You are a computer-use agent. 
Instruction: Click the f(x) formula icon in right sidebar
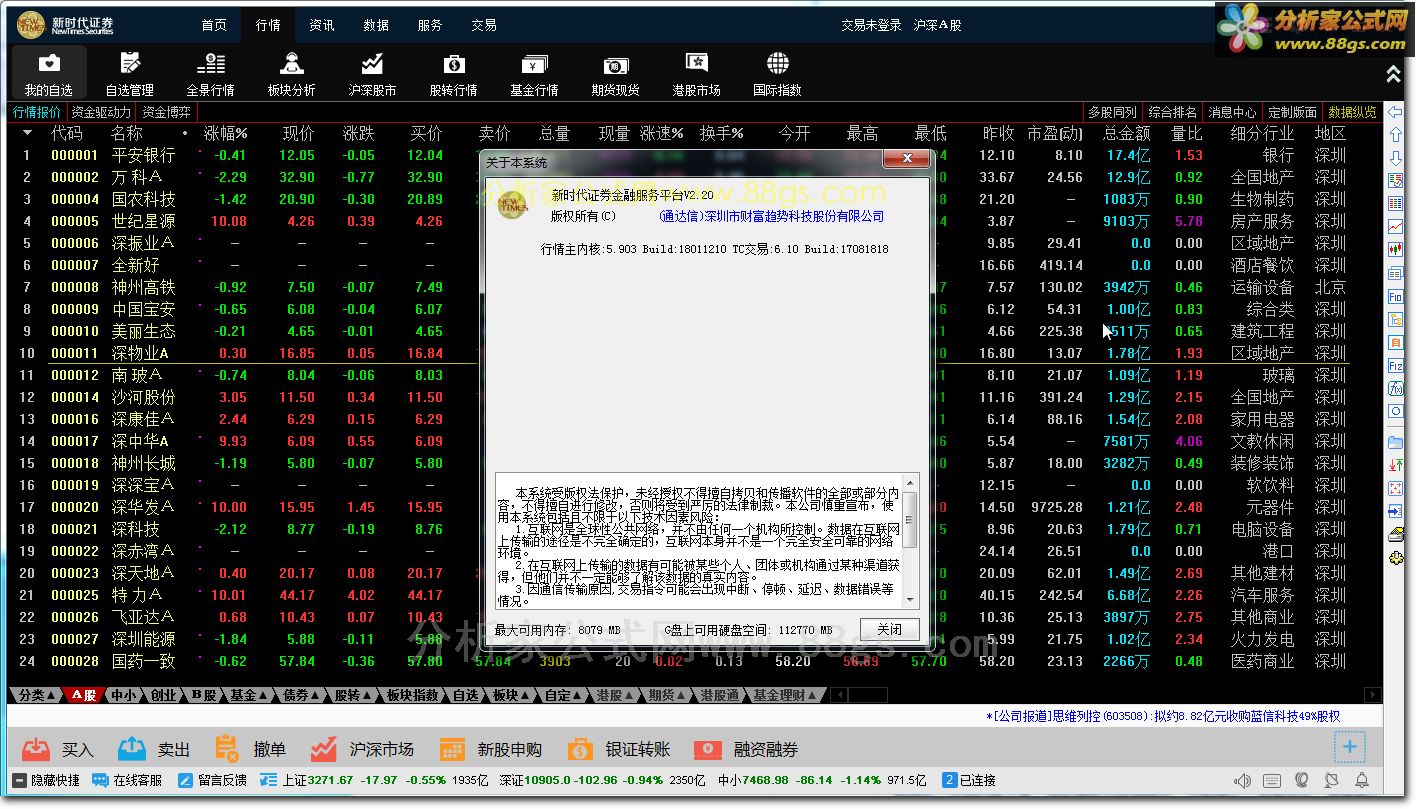(x=1396, y=388)
